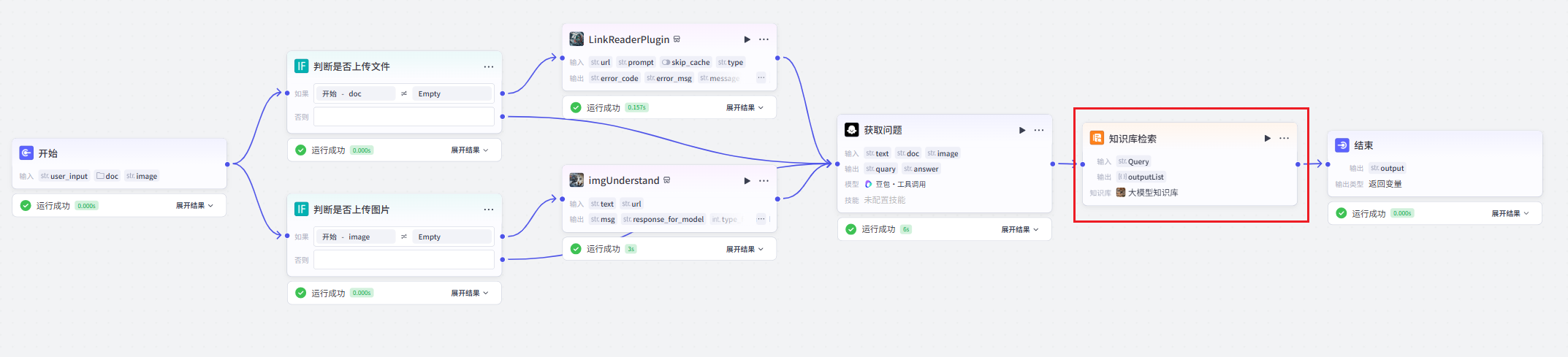The image size is (1568, 357).
Task: Click the 开始 - image condition field
Action: pos(355,237)
